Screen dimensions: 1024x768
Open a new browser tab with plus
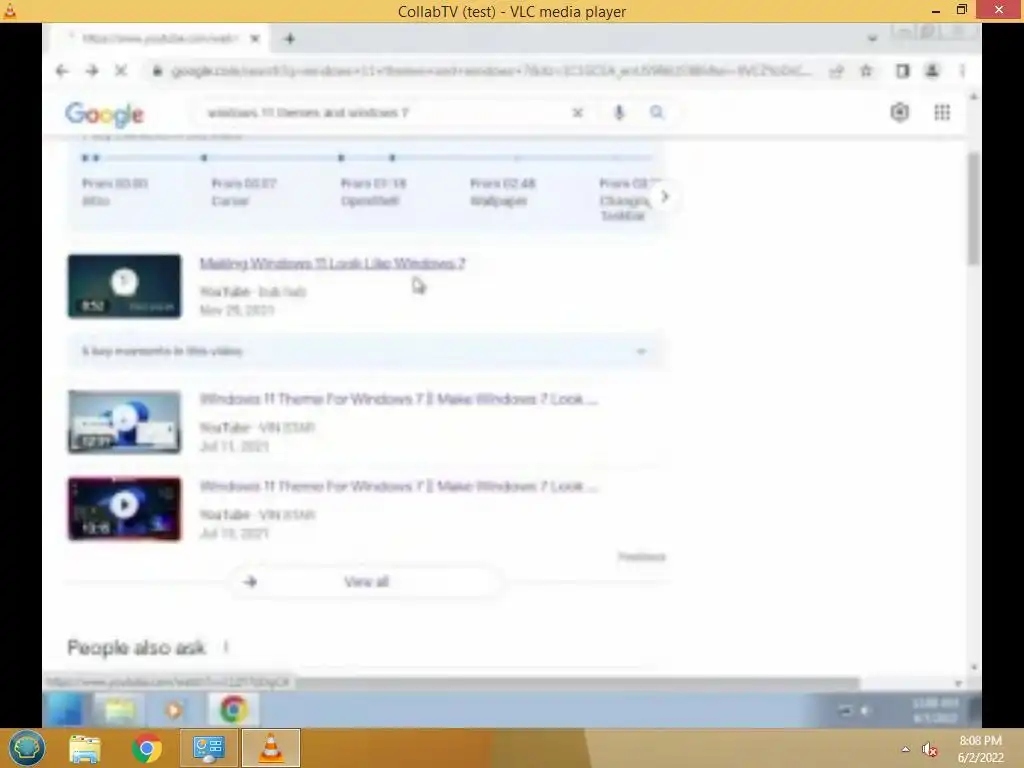289,39
